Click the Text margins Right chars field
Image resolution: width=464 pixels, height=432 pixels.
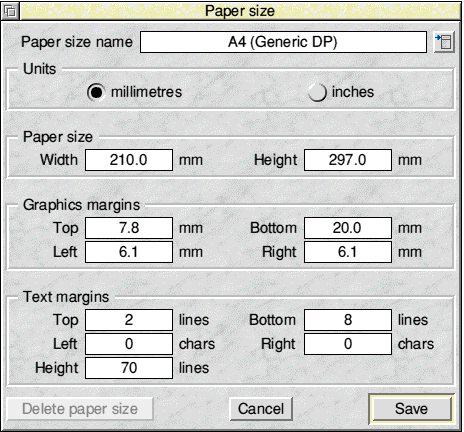(x=348, y=344)
